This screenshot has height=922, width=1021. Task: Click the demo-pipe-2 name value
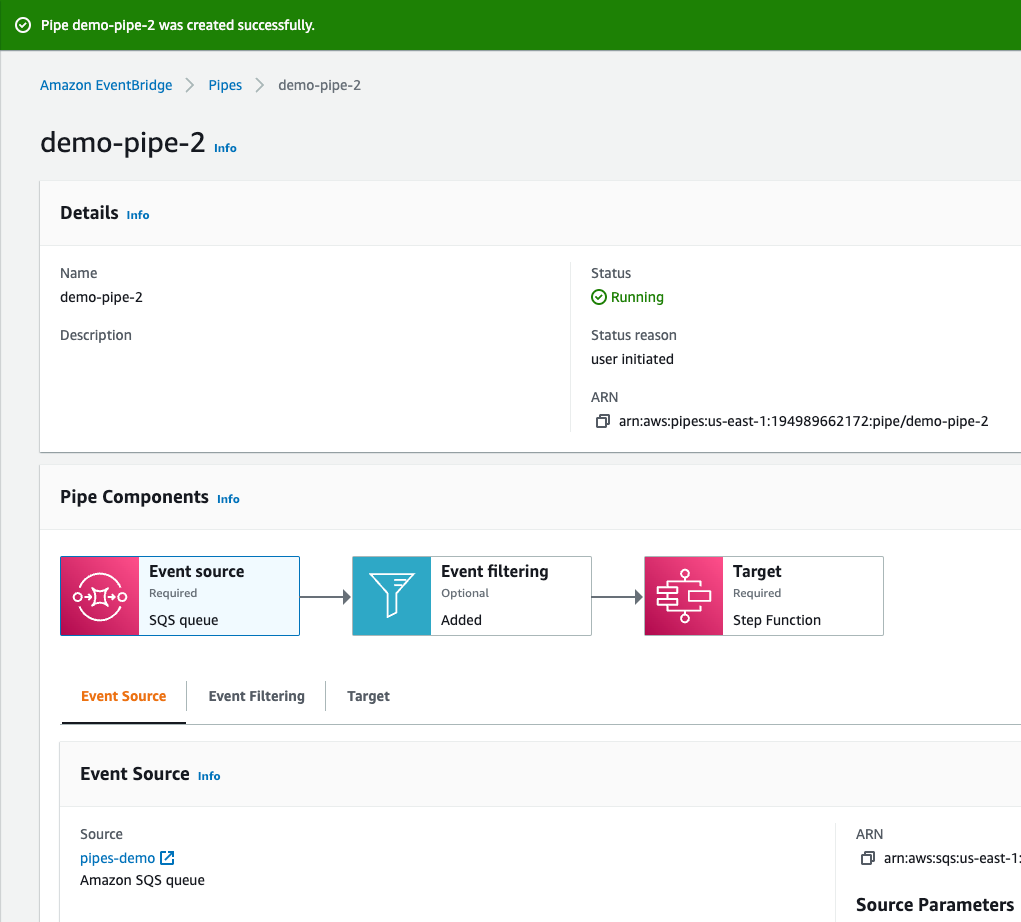coord(102,298)
